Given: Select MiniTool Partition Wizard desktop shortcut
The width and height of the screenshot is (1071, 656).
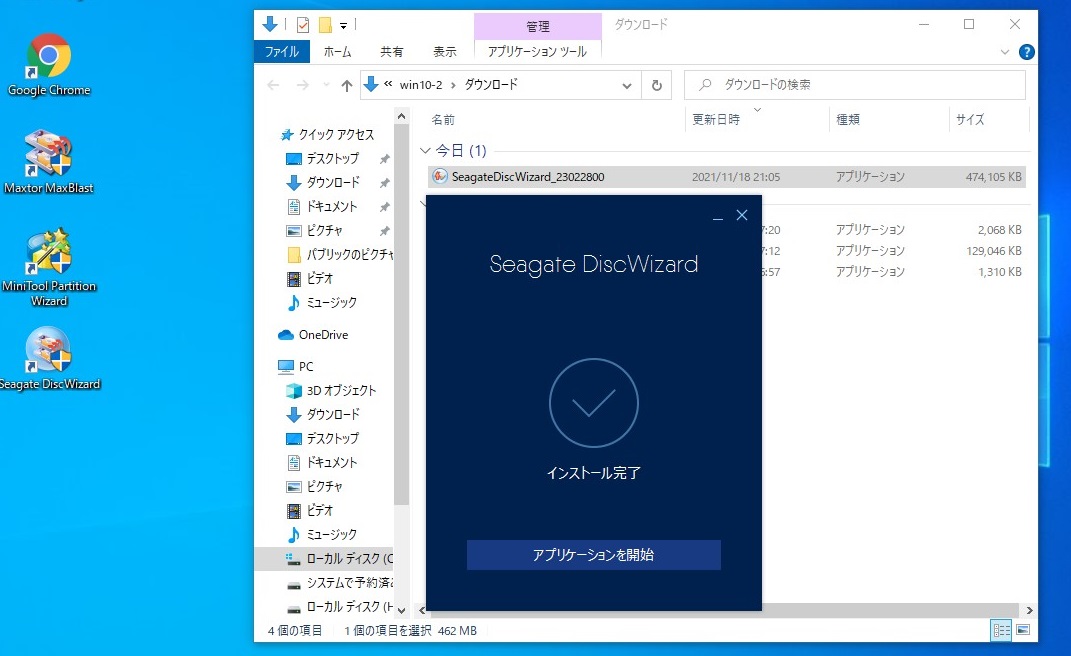Looking at the screenshot, I should click(x=48, y=267).
